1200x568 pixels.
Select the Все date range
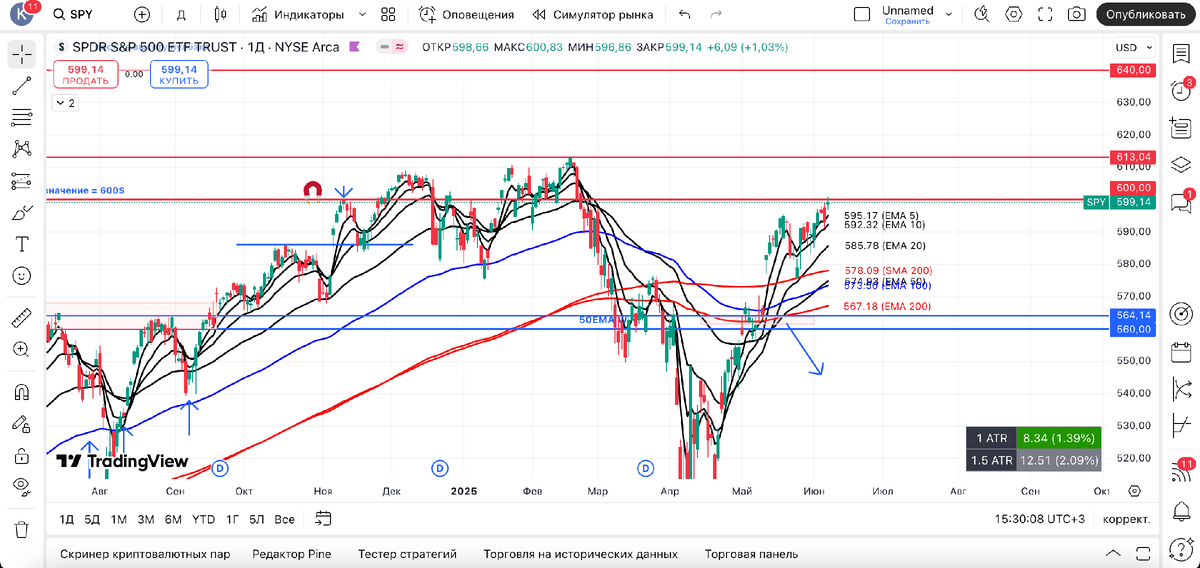click(284, 519)
